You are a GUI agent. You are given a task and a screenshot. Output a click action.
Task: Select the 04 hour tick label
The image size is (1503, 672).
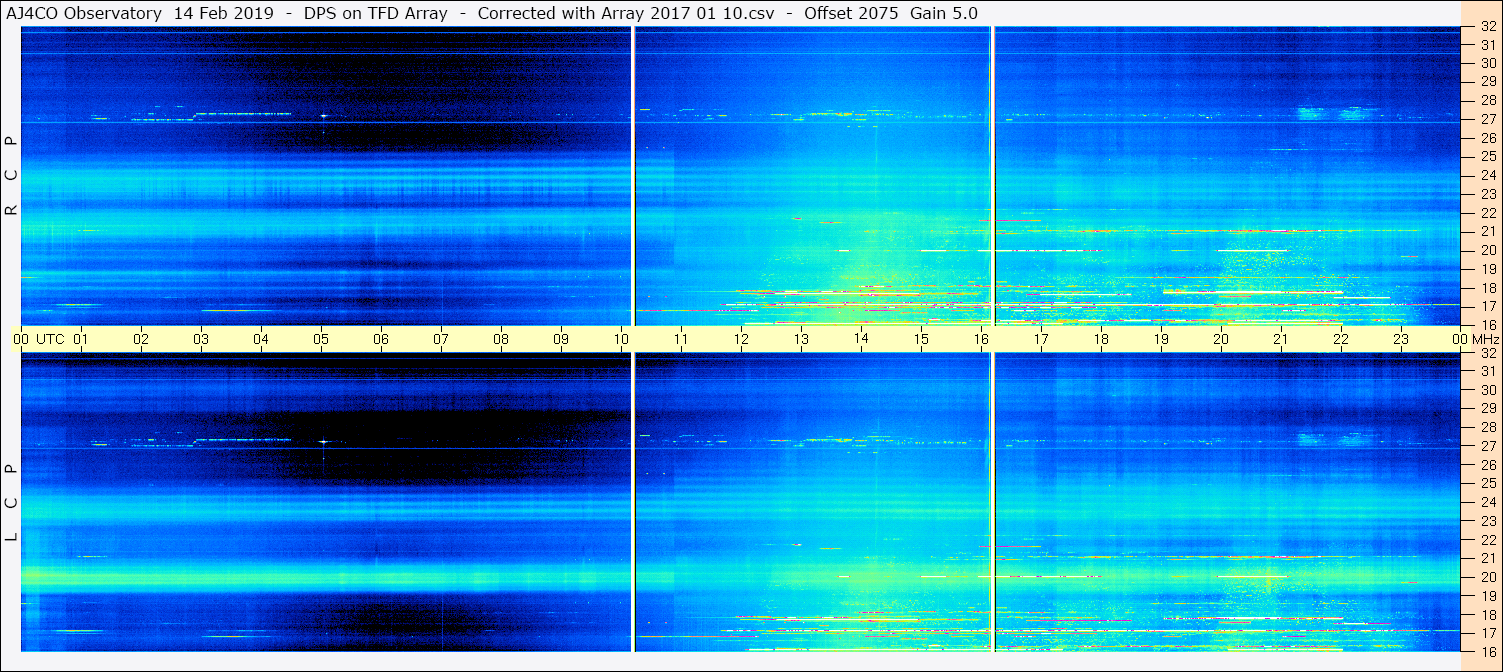click(261, 339)
